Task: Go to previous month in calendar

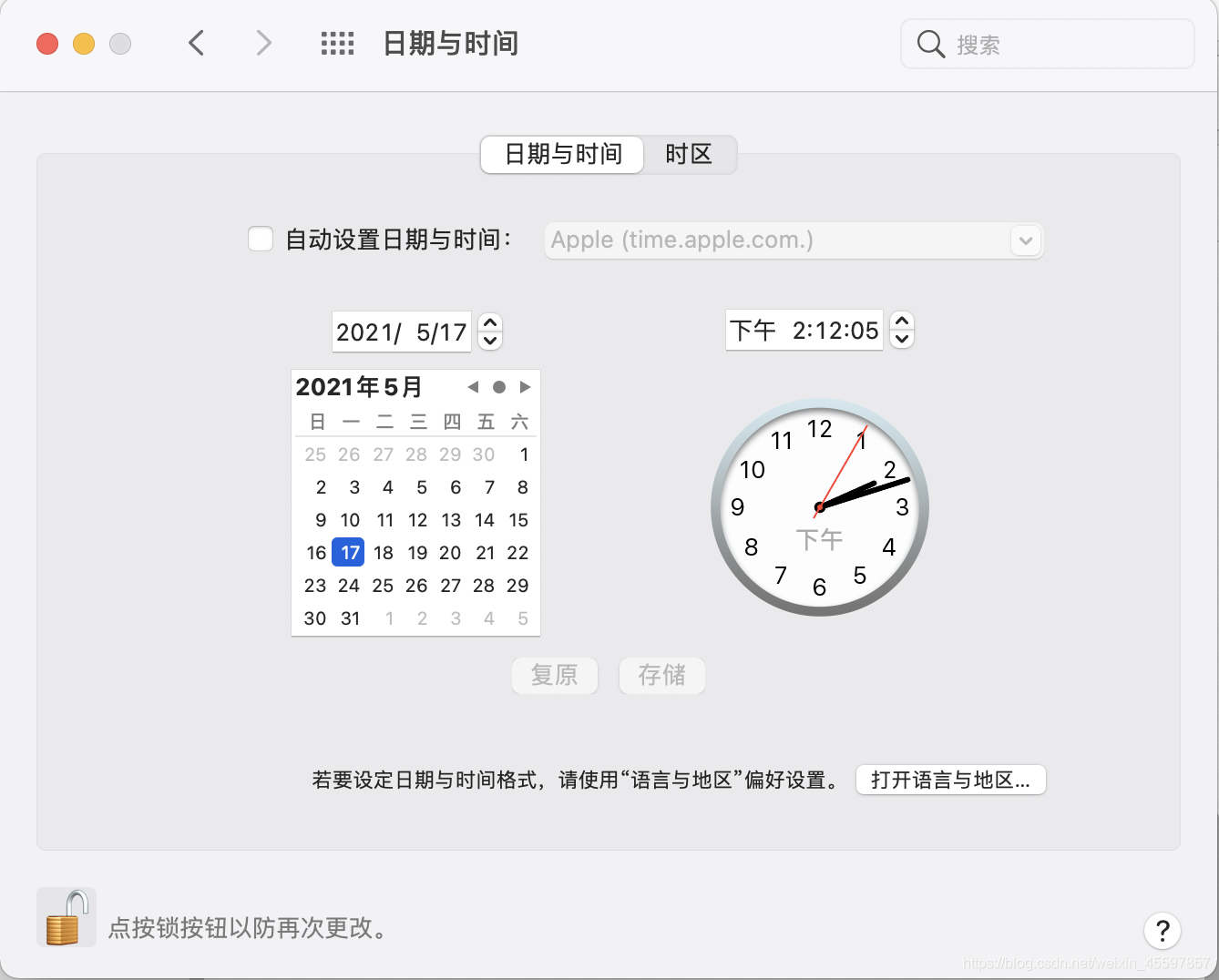Action: point(473,387)
